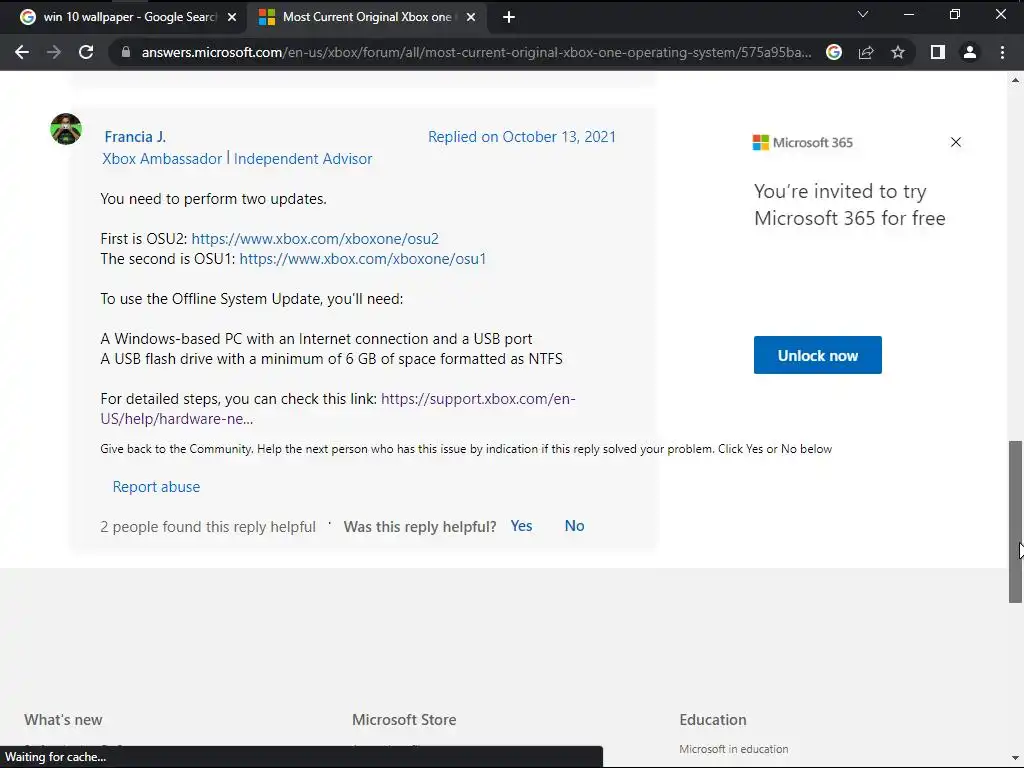Open the Chrome three-dot menu
Image resolution: width=1024 pixels, height=768 pixels.
click(1002, 52)
